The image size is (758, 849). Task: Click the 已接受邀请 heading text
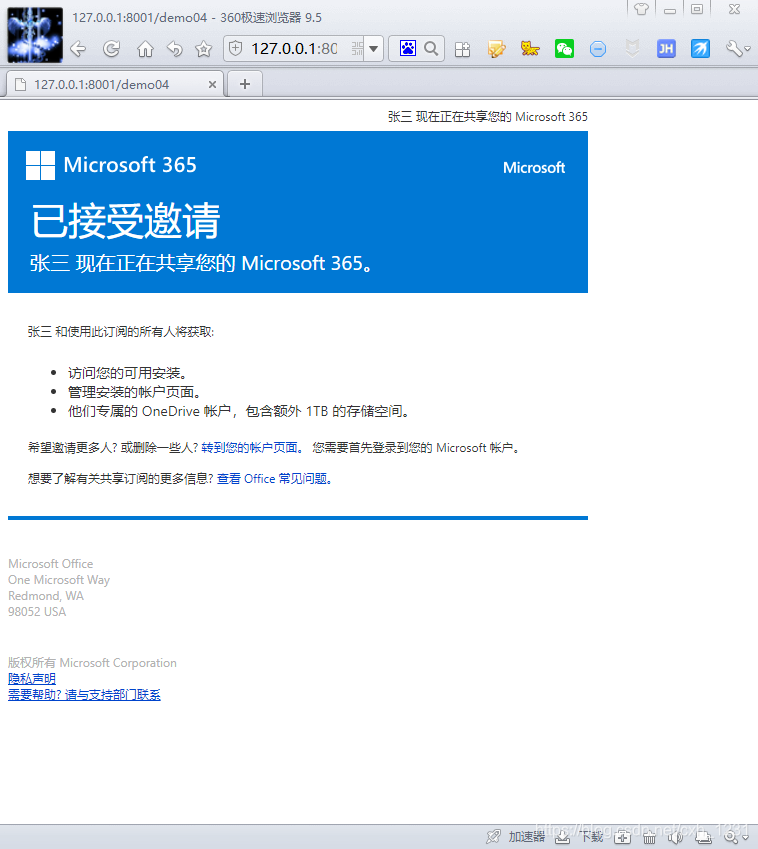[126, 221]
